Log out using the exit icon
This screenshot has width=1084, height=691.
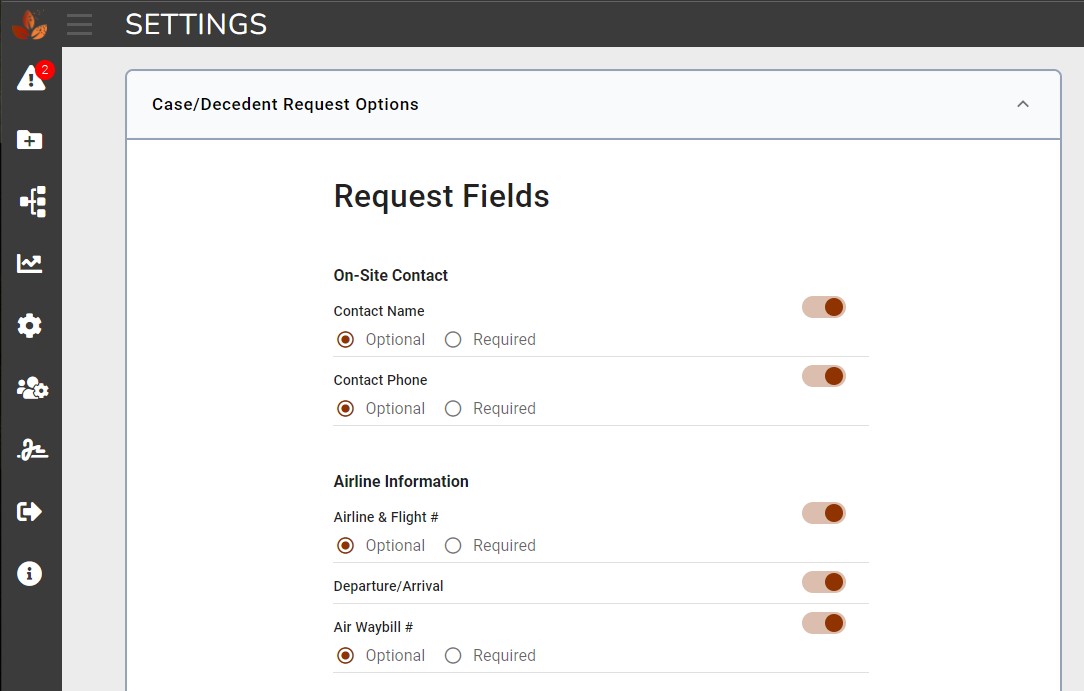click(30, 511)
